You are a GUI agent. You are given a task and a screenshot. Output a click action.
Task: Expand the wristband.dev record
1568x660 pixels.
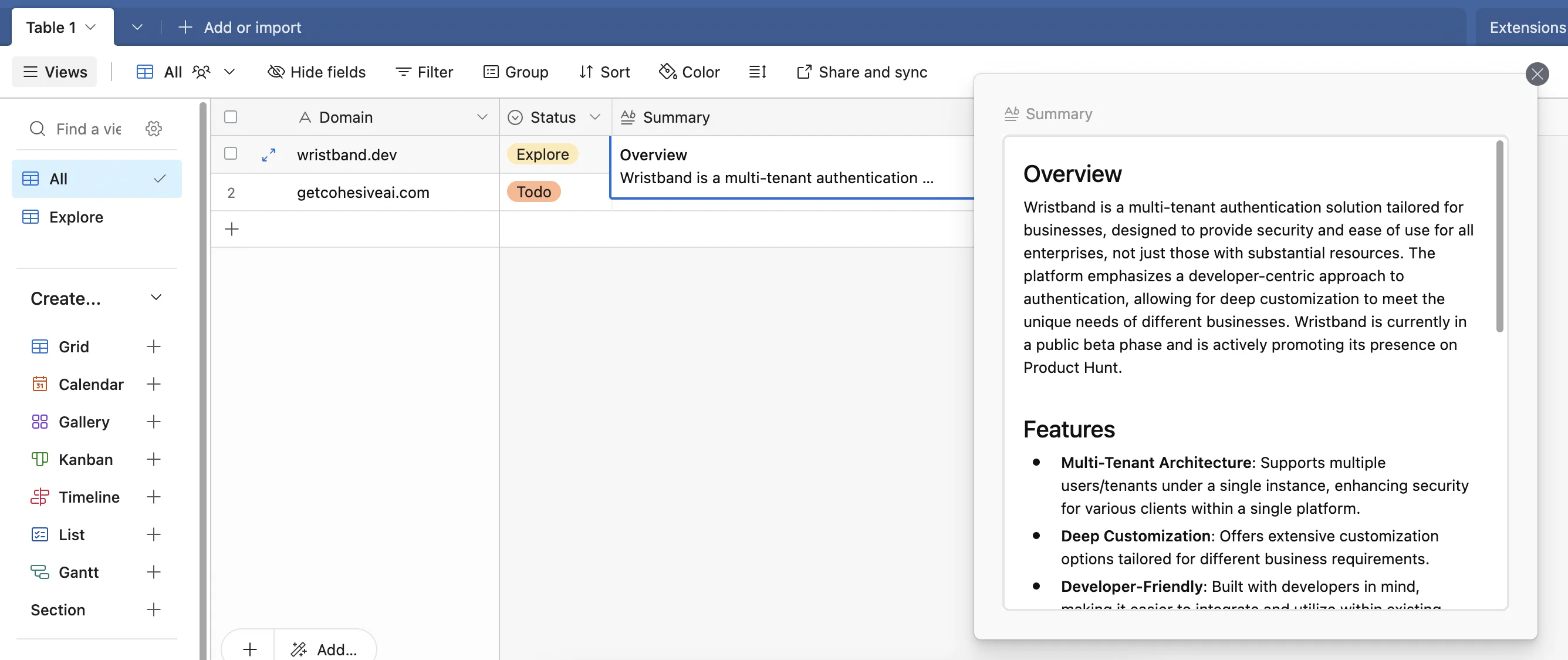(x=268, y=154)
